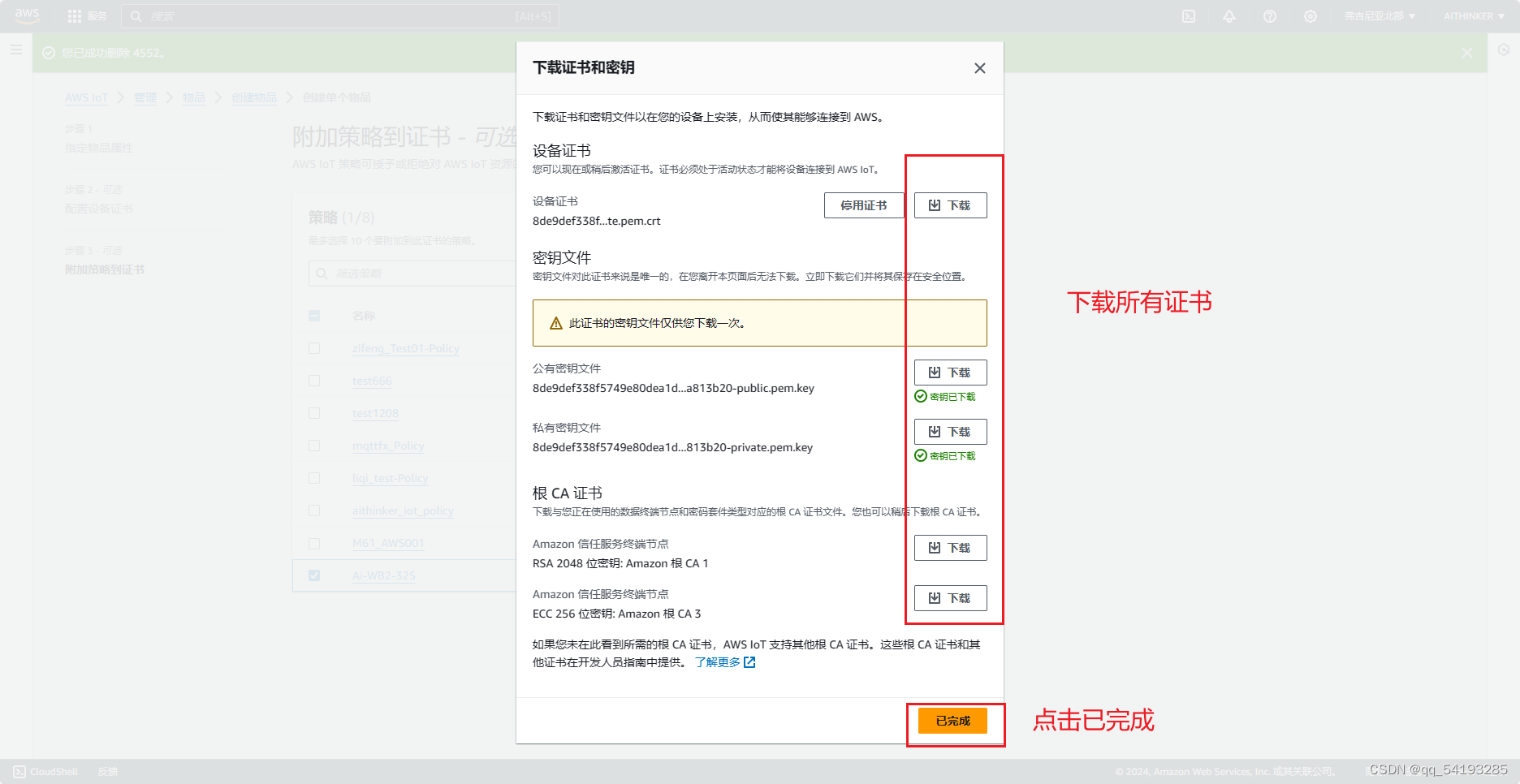
Task: Click the 反馈 feedback footer link
Action: pos(108,772)
